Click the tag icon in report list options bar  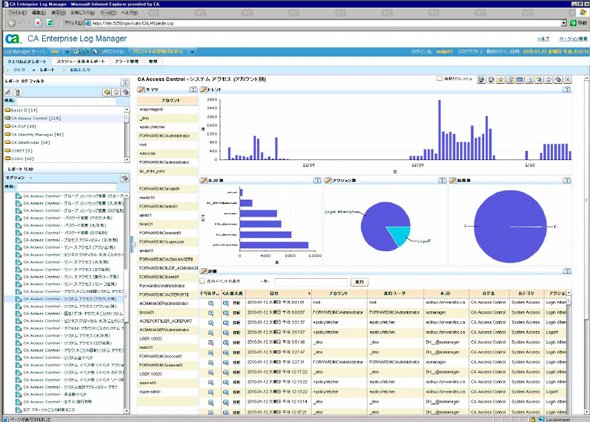coord(125,178)
